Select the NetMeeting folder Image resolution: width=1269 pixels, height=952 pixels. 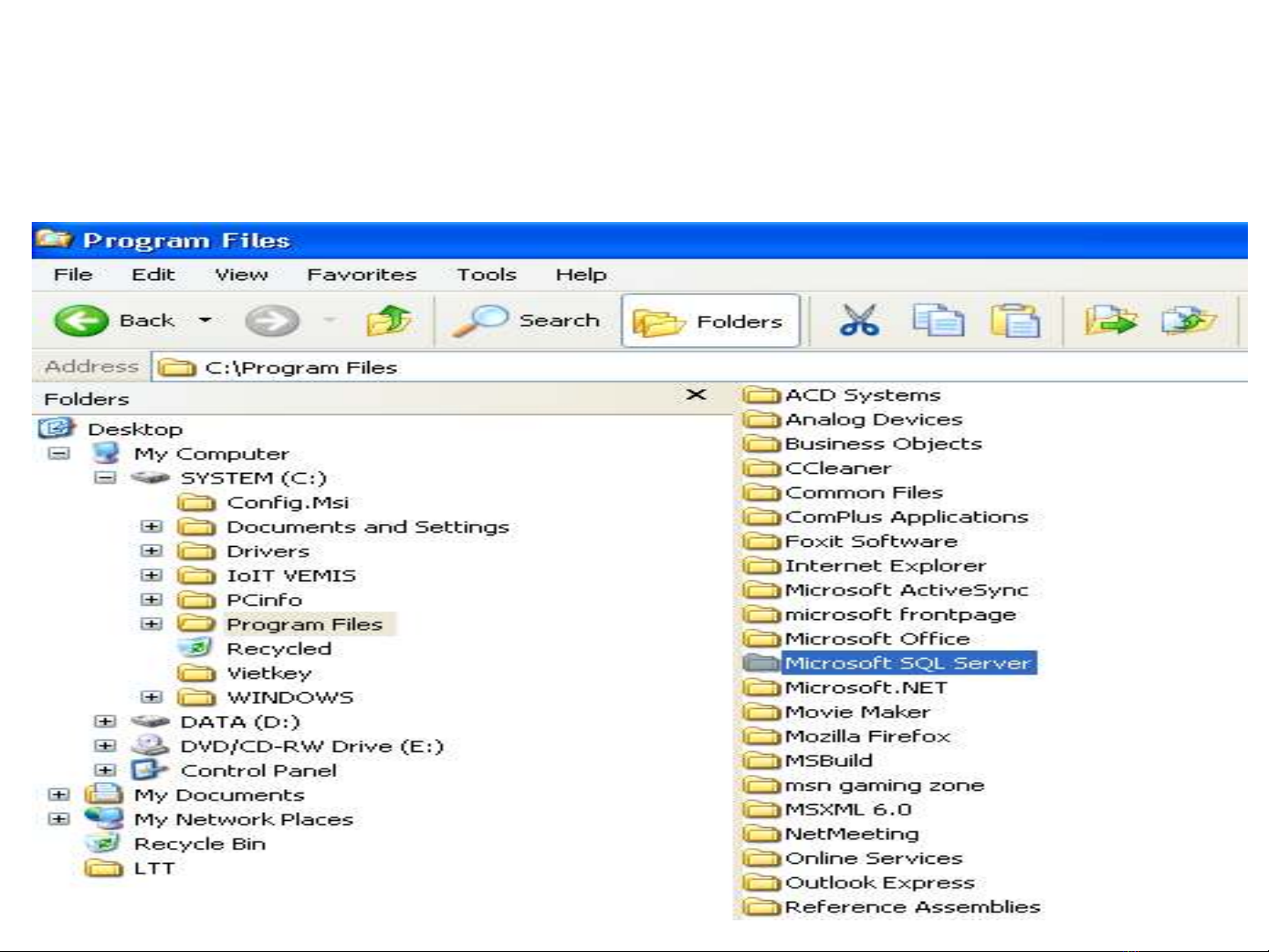[852, 833]
